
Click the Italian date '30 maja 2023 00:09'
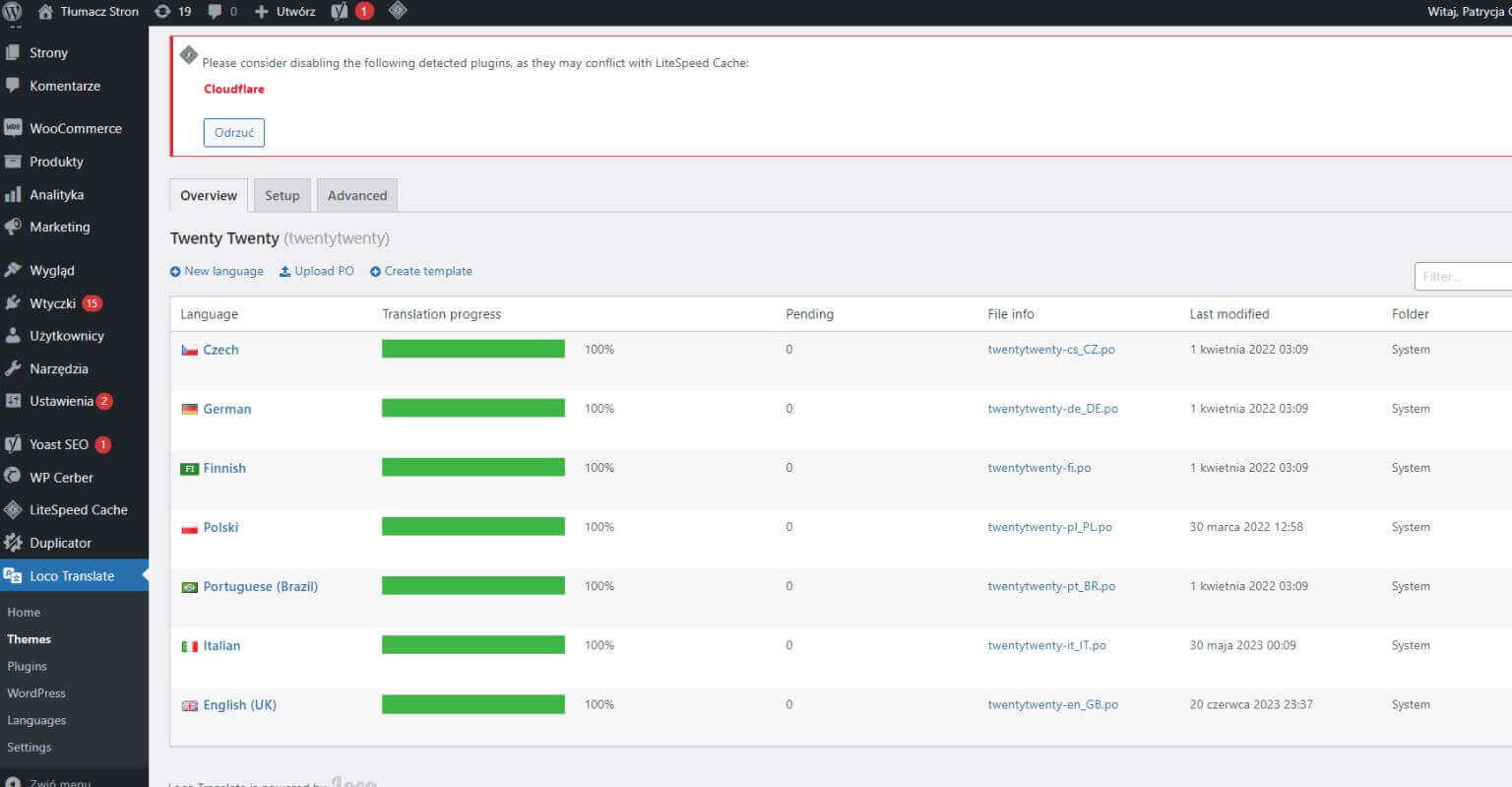pos(1242,645)
